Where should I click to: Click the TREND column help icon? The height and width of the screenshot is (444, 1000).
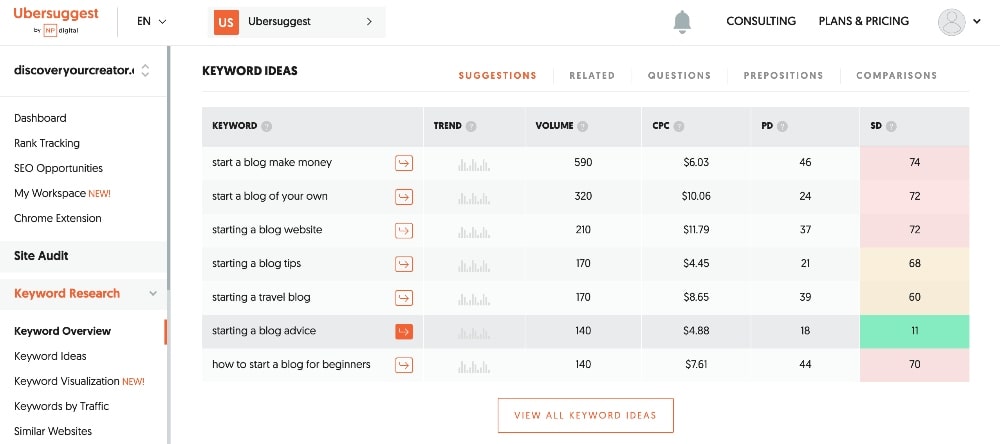[x=471, y=126]
